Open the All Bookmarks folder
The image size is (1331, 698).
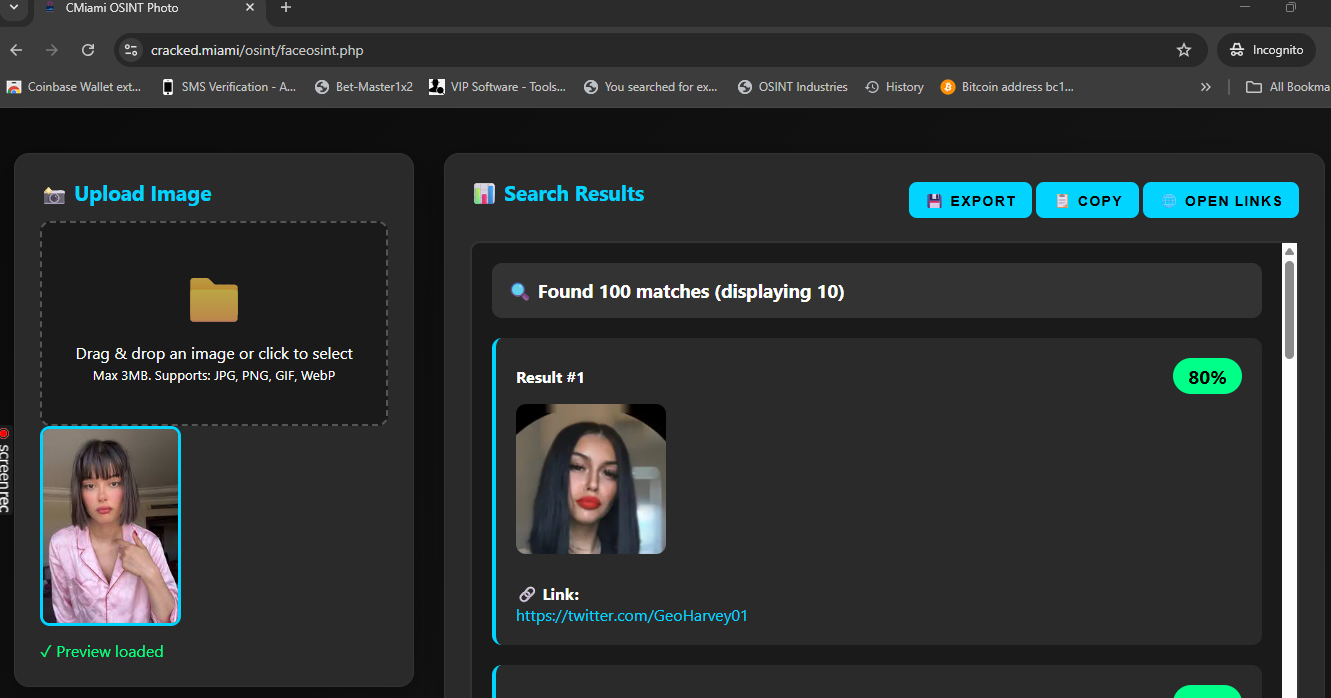[x=1288, y=87]
